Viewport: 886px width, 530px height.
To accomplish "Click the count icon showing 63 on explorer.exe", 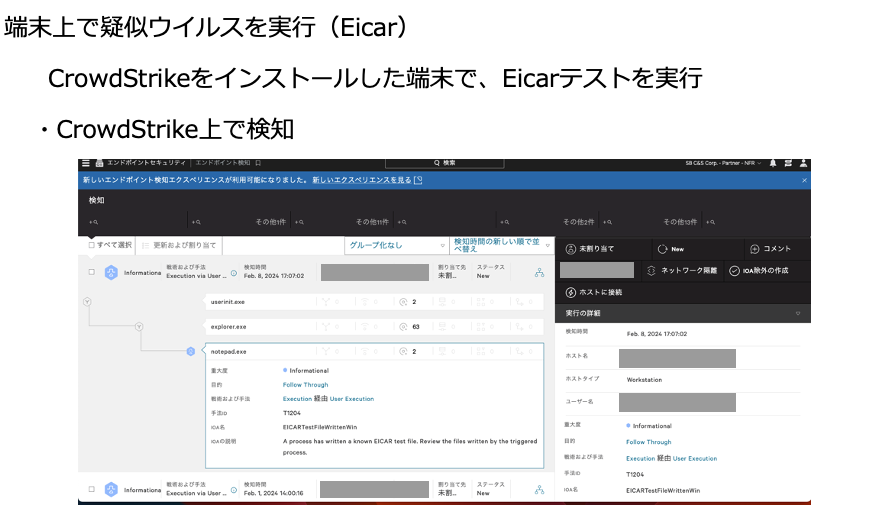I will pyautogui.click(x=403, y=327).
